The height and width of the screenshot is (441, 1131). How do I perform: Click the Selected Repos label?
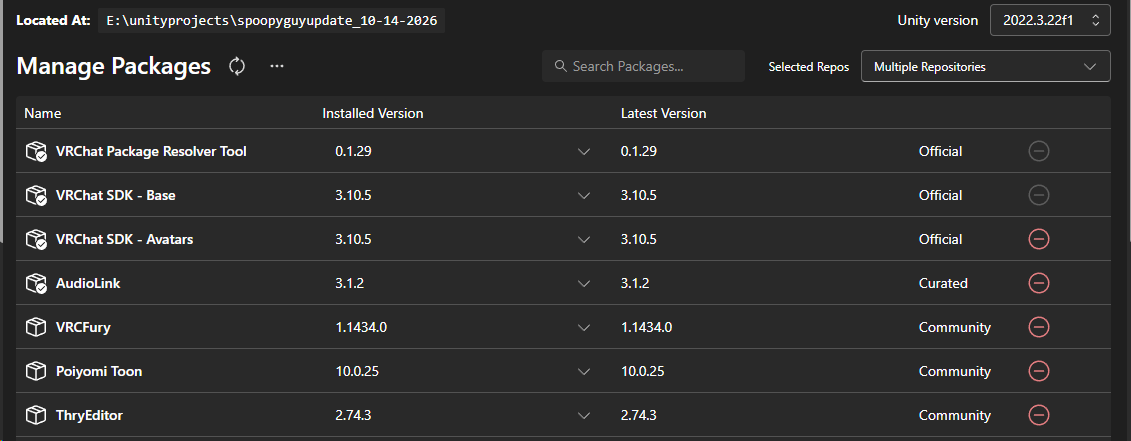809,67
